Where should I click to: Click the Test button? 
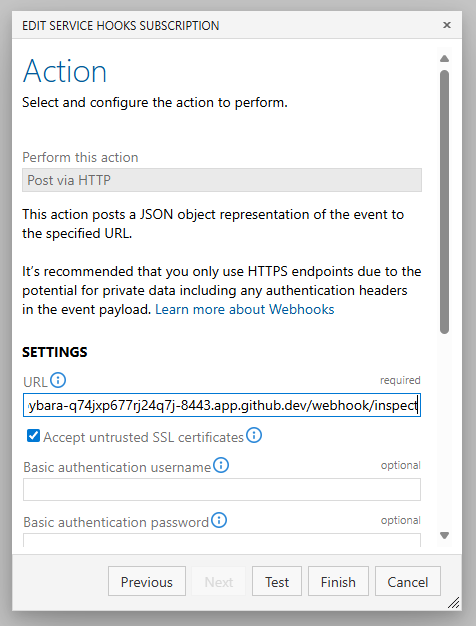277,581
